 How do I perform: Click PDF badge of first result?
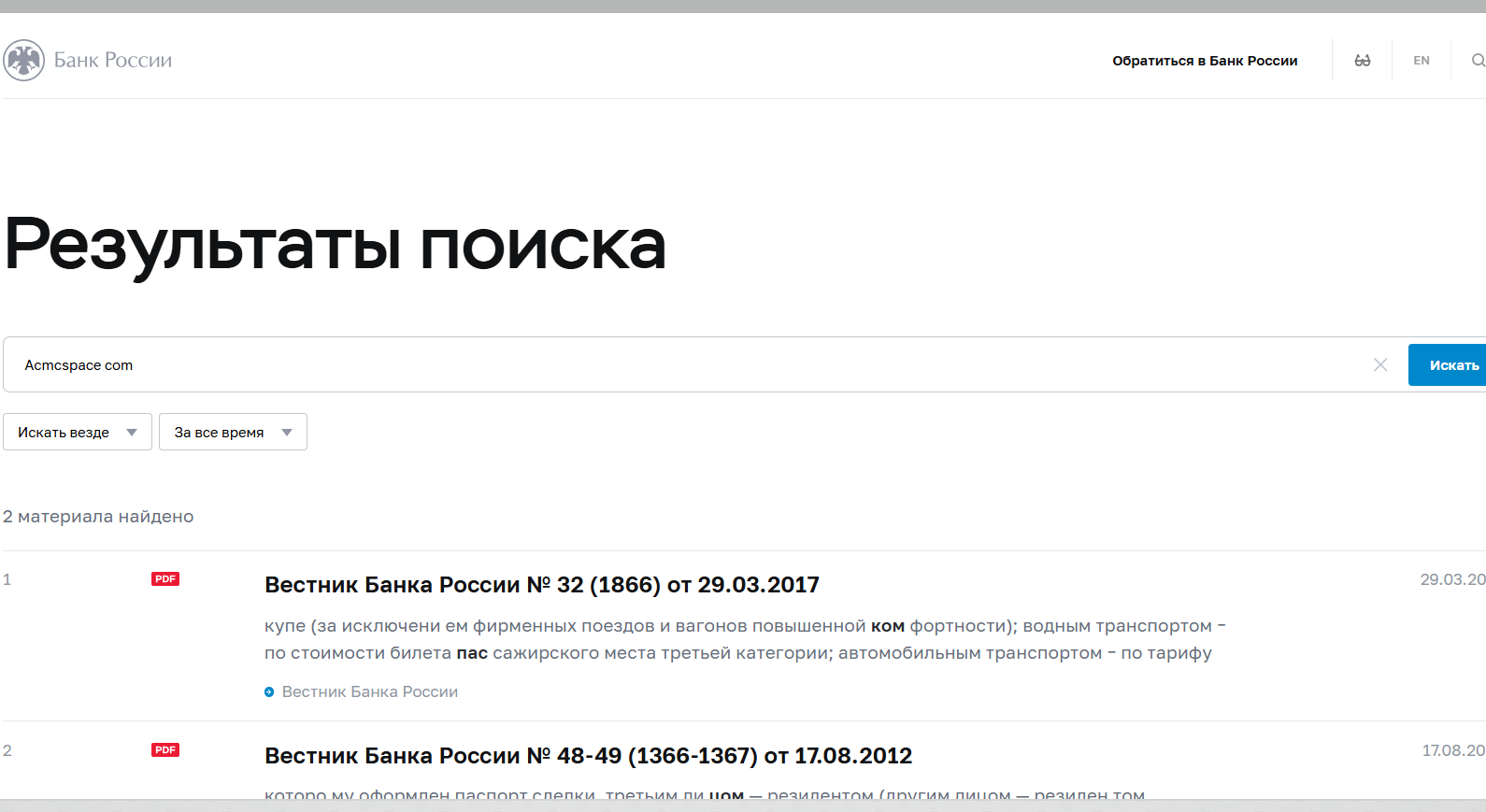(165, 579)
